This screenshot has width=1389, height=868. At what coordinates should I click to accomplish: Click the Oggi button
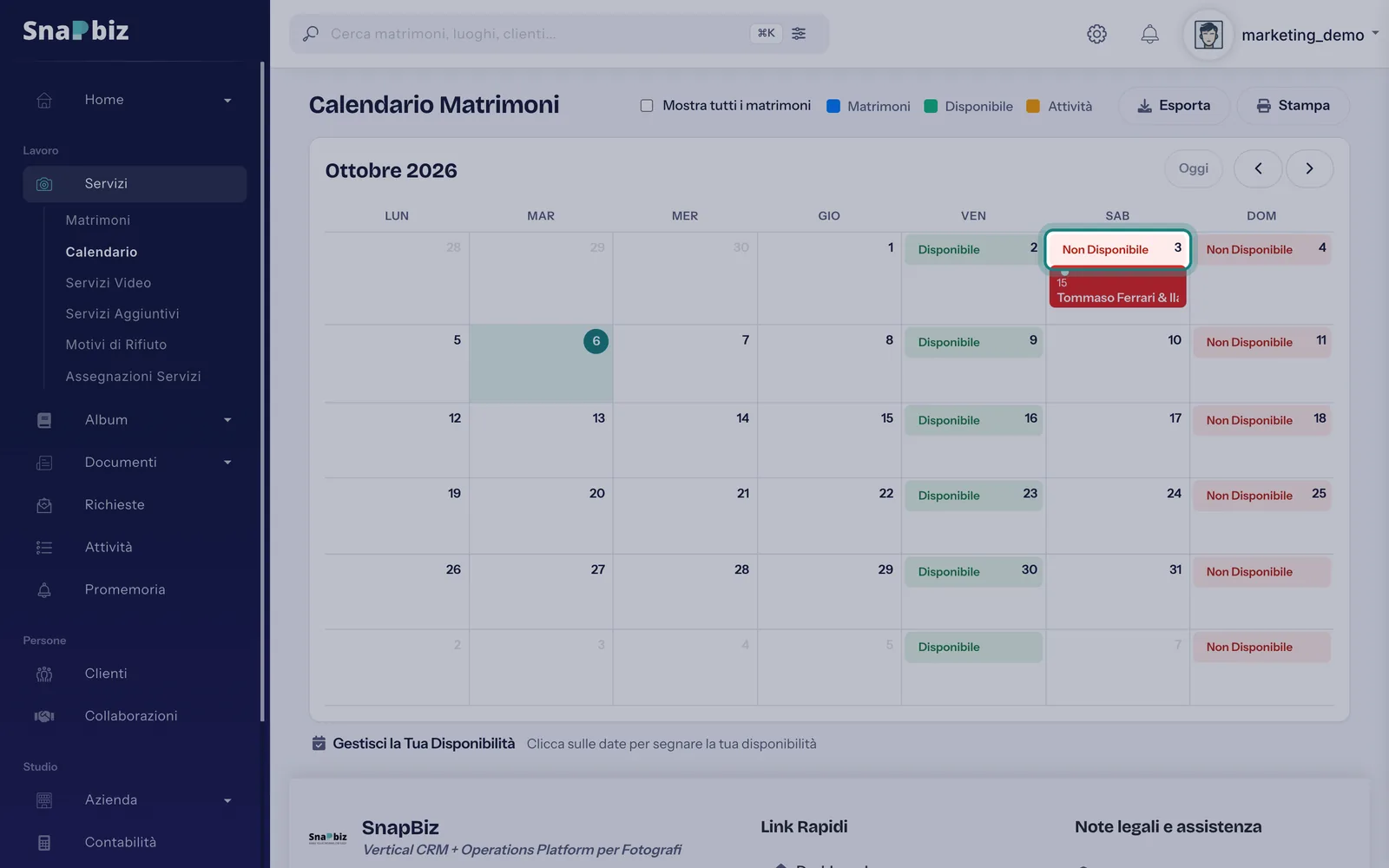(1193, 168)
